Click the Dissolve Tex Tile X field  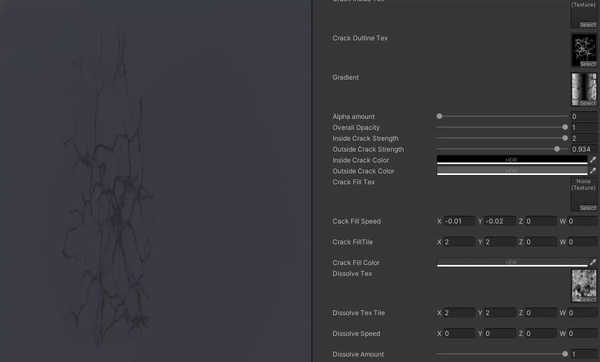tap(459, 313)
